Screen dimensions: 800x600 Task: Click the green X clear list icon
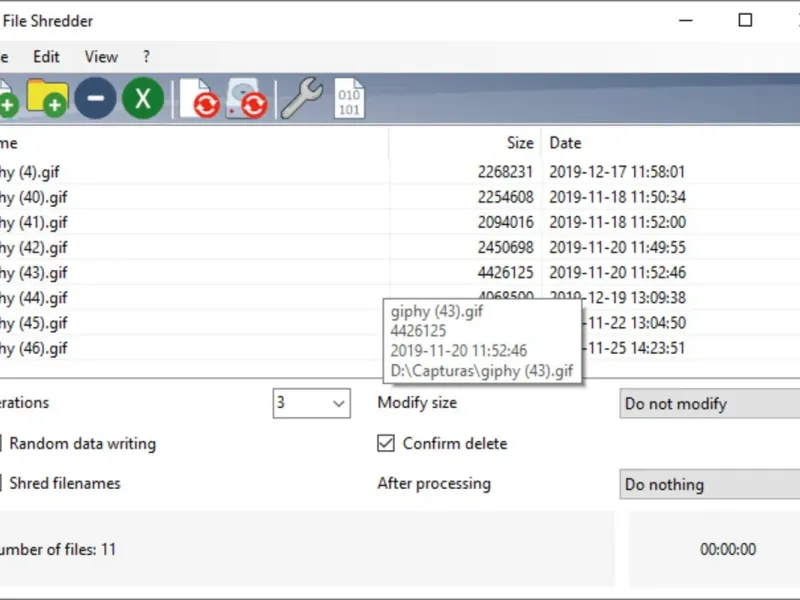pyautogui.click(x=143, y=98)
